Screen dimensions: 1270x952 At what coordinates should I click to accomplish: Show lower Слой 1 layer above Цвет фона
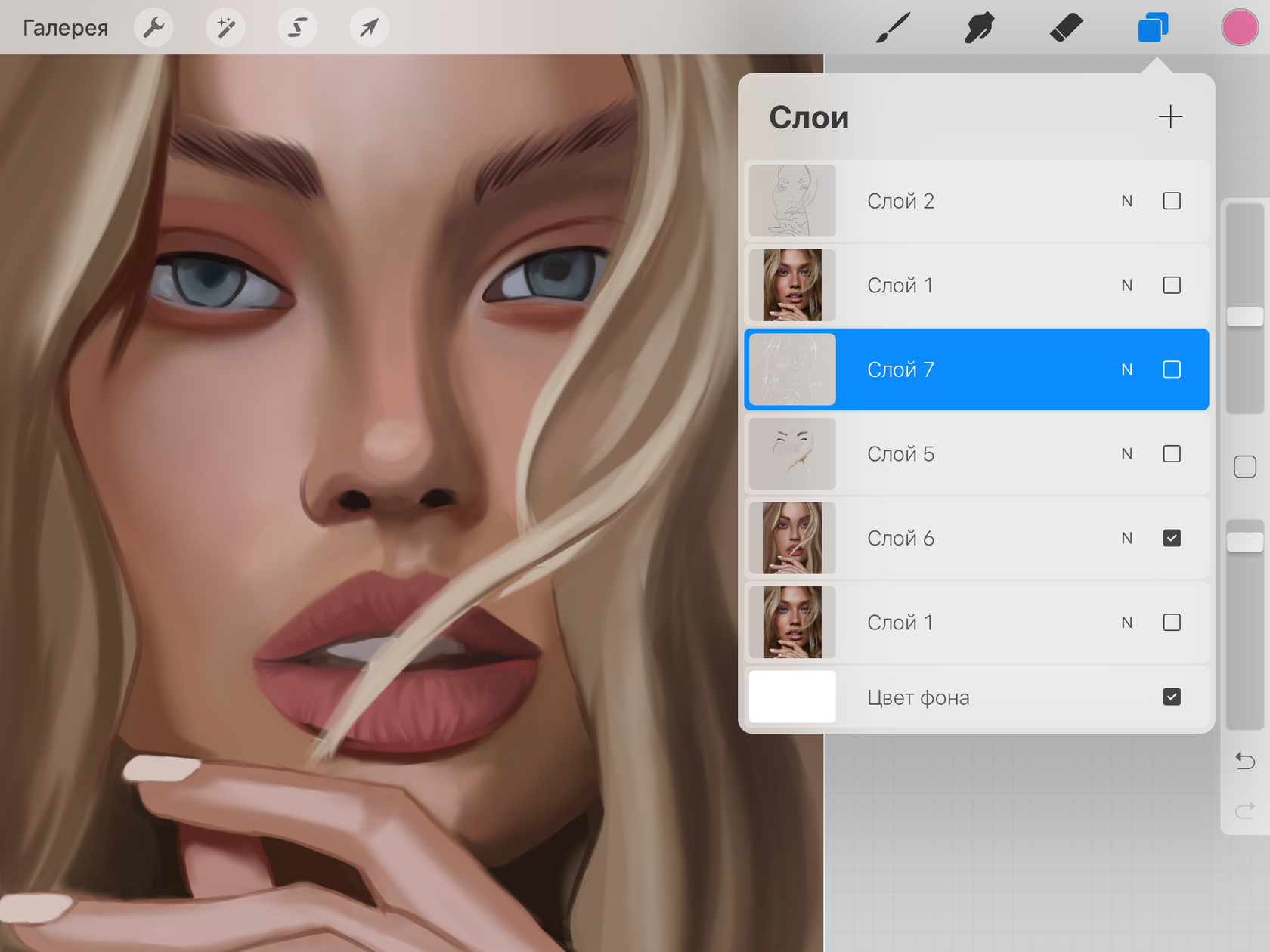coord(1172,623)
